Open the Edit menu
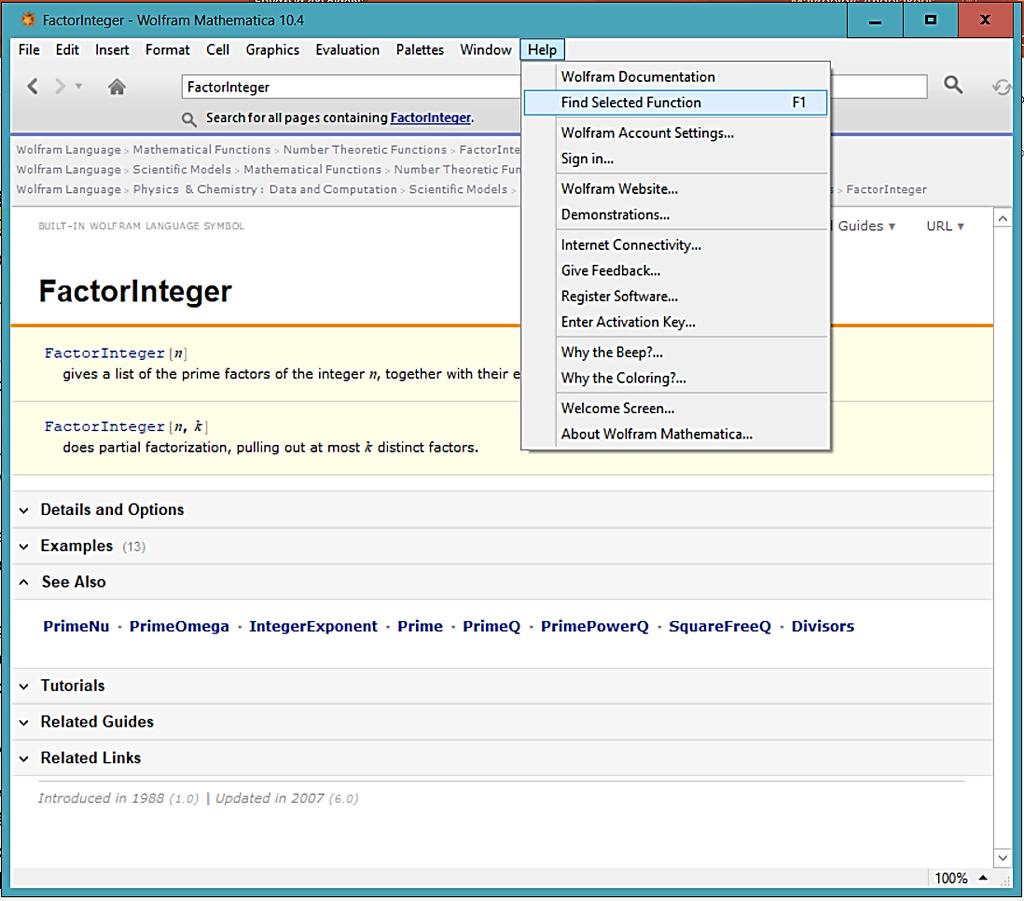Image resolution: width=1024 pixels, height=901 pixels. point(67,50)
